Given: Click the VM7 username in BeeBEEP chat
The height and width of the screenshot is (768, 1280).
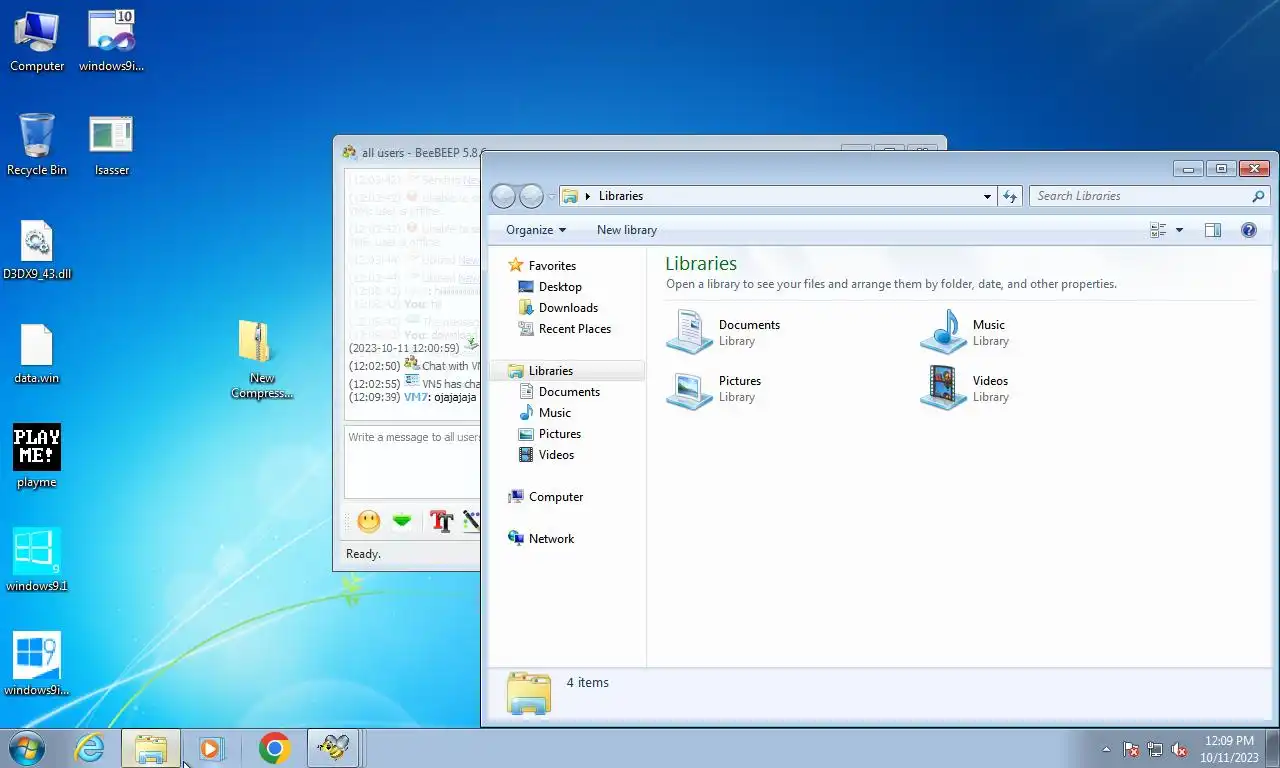Looking at the screenshot, I should coord(416,397).
